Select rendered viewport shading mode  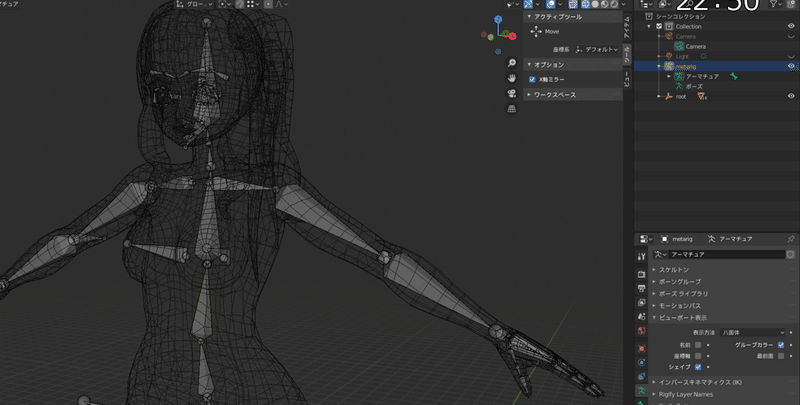(x=614, y=4)
